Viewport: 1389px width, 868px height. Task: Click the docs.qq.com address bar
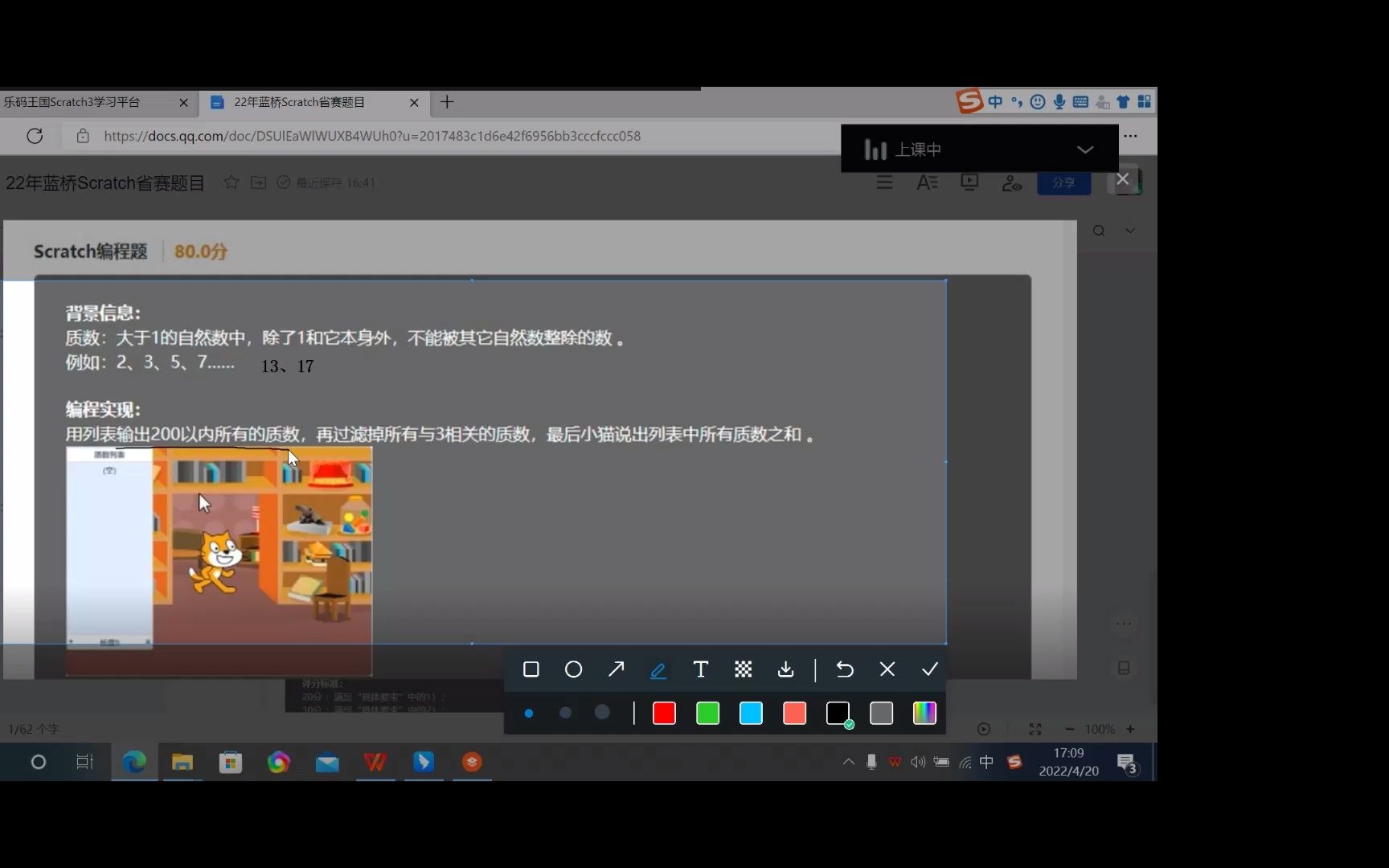(x=372, y=136)
